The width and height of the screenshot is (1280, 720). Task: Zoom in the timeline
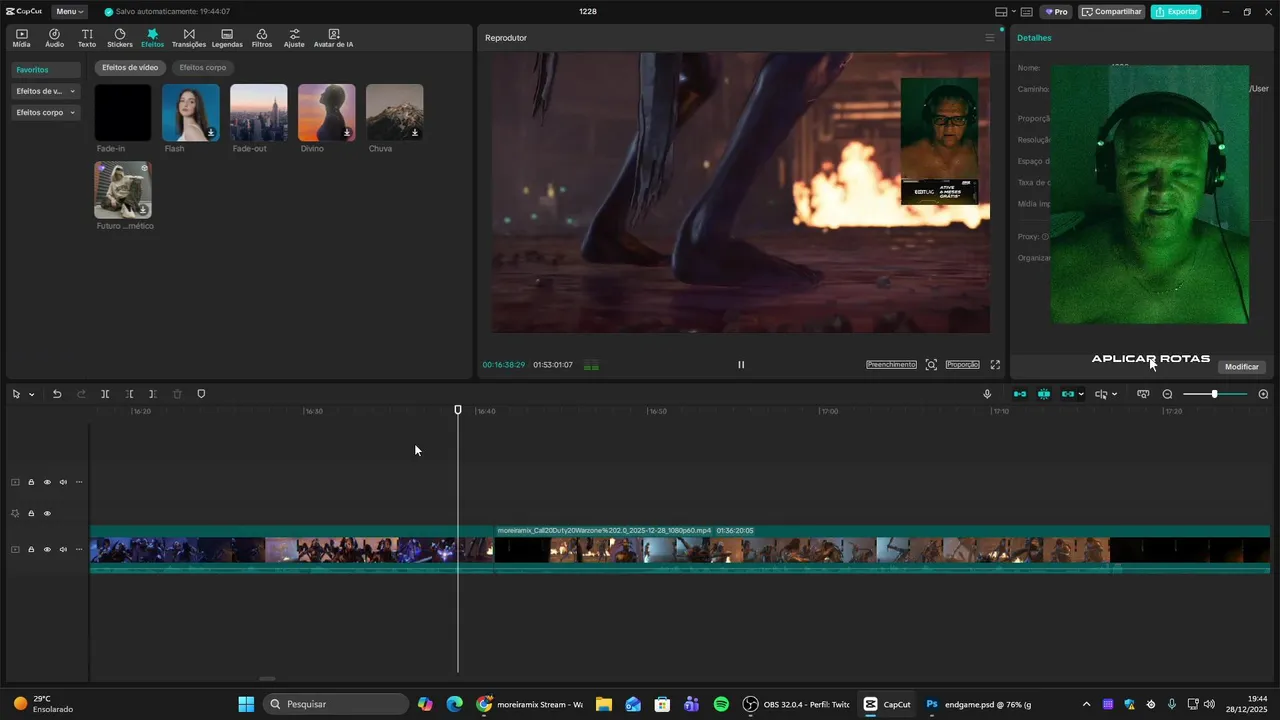1263,394
